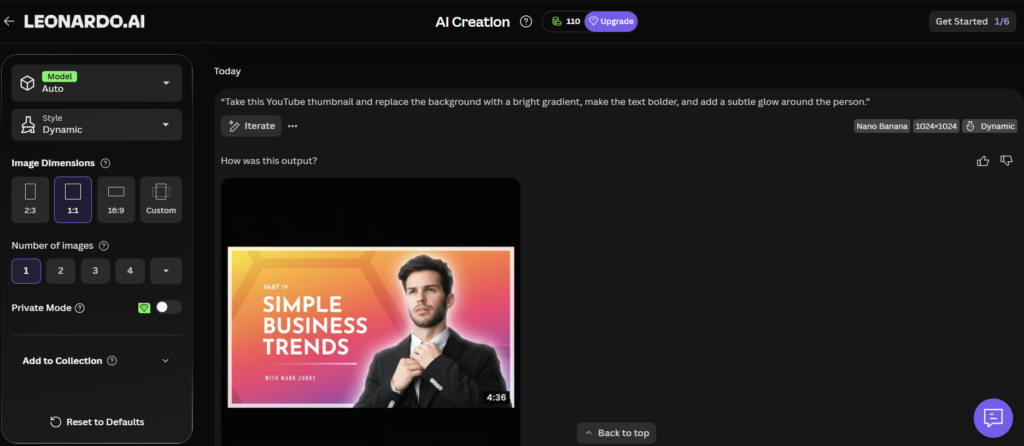Open the help icon next to AI Creation

(526, 22)
